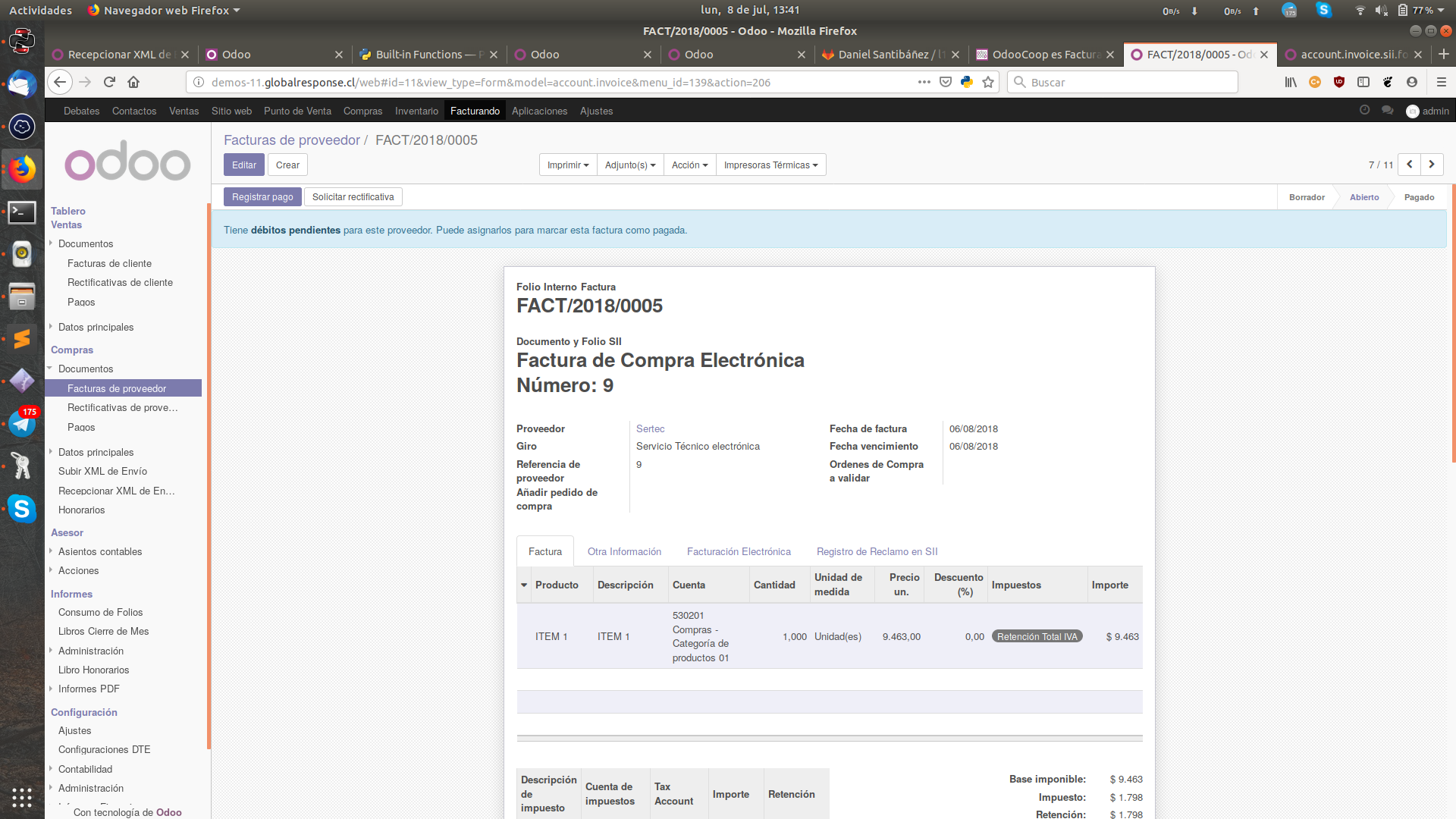
Task: Open the Sertec supplier link
Action: pyautogui.click(x=650, y=428)
